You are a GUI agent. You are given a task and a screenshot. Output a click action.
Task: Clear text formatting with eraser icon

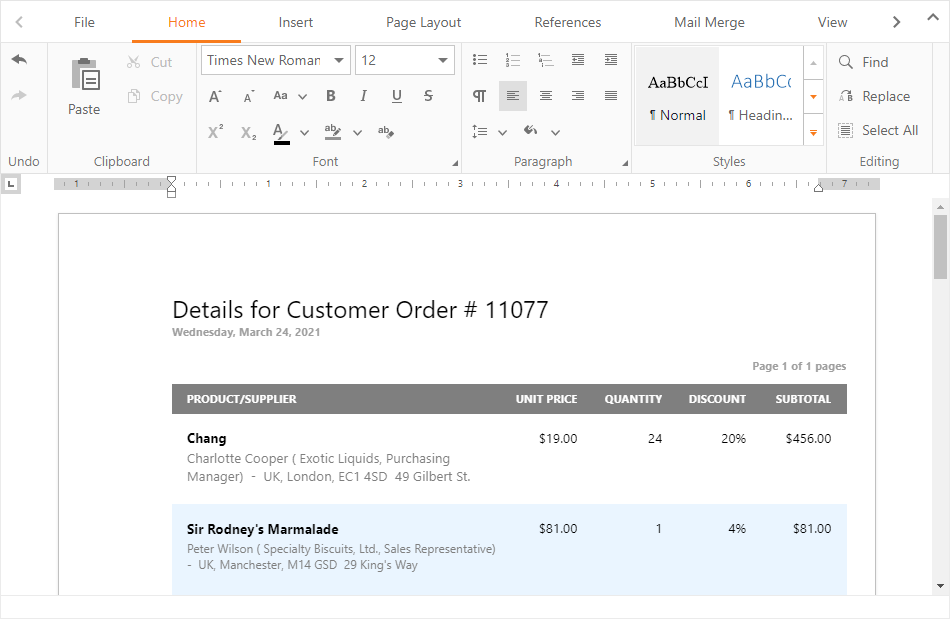pos(386,131)
